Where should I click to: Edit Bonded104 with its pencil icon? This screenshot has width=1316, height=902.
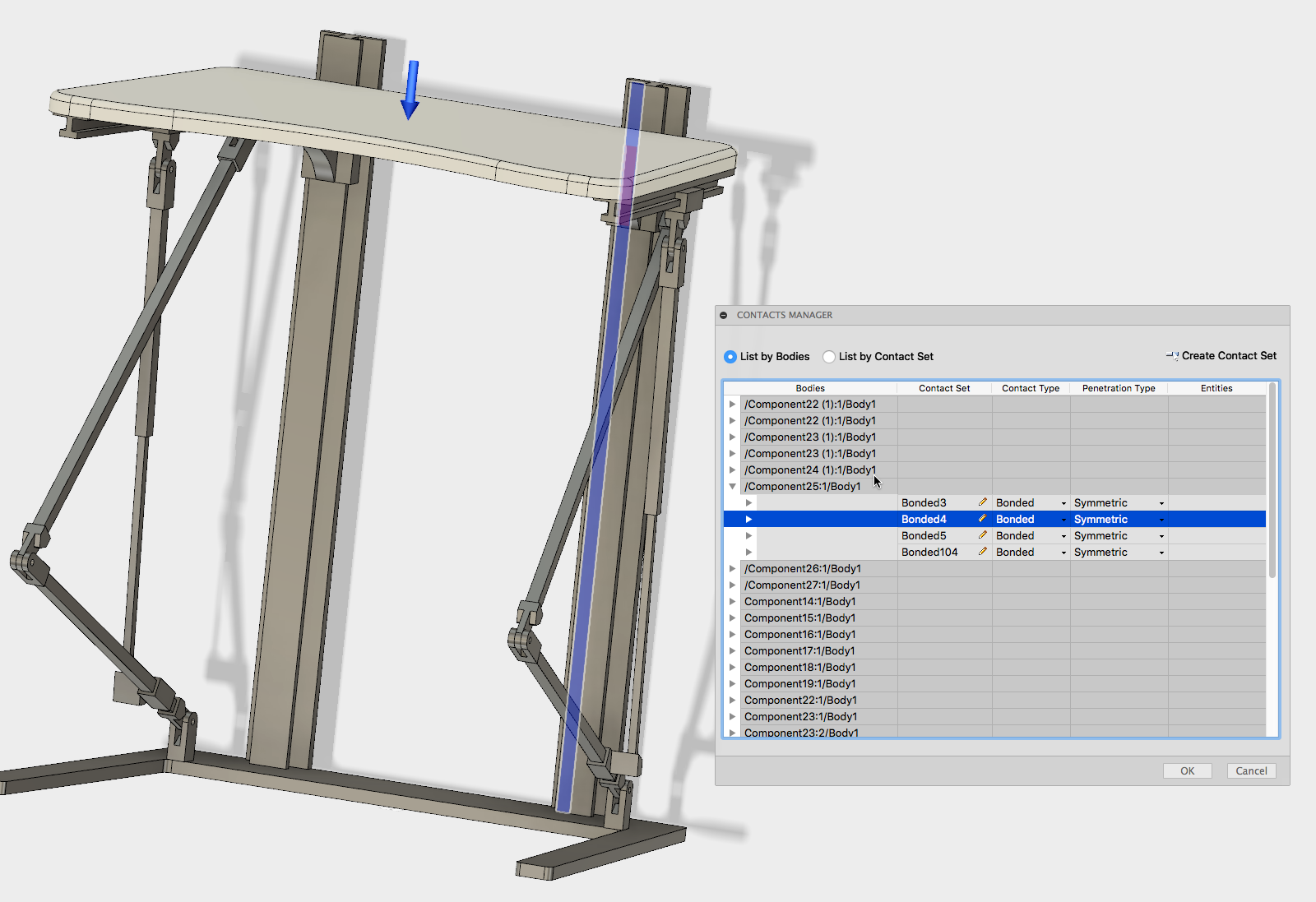coord(982,552)
